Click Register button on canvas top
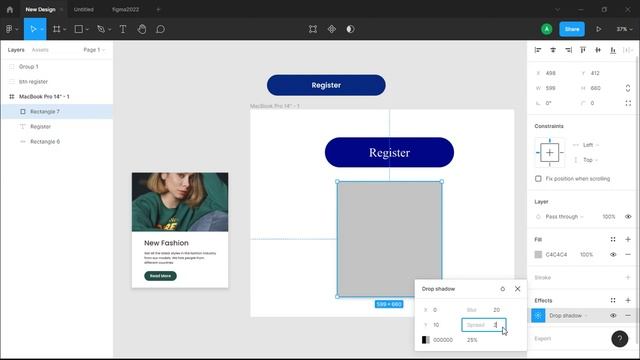Viewport: 640px width, 360px height. click(326, 85)
